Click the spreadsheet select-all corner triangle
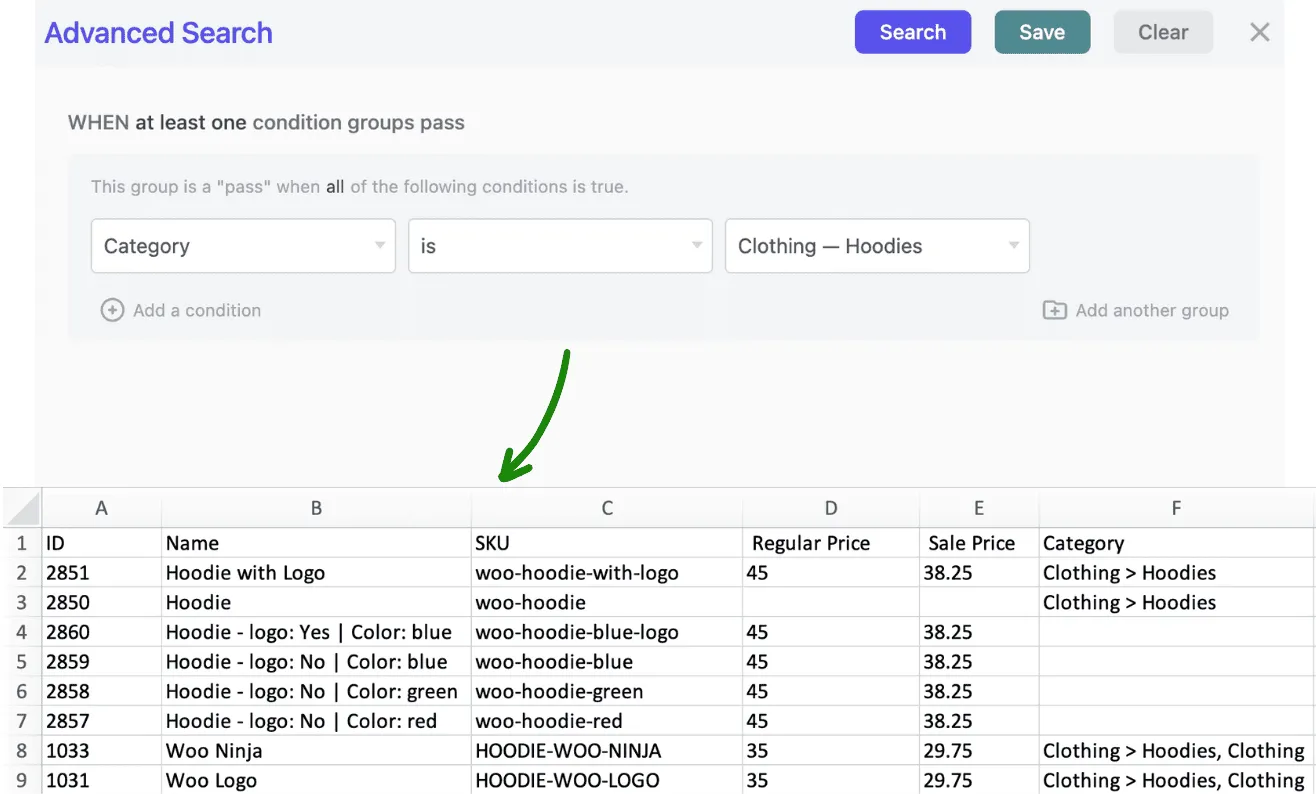 click(22, 508)
